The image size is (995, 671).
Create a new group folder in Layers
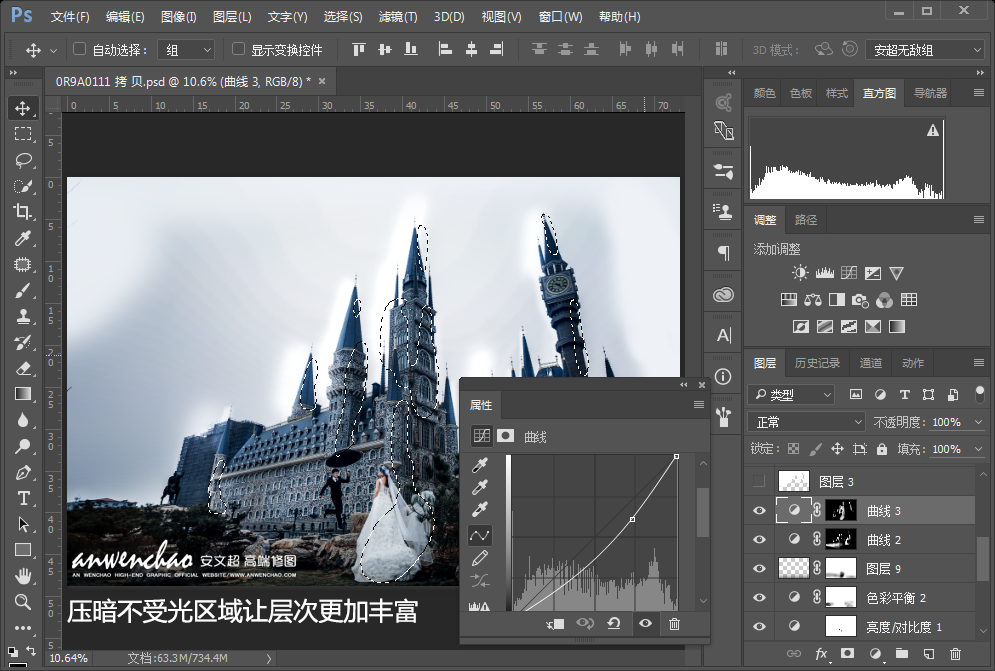(902, 653)
